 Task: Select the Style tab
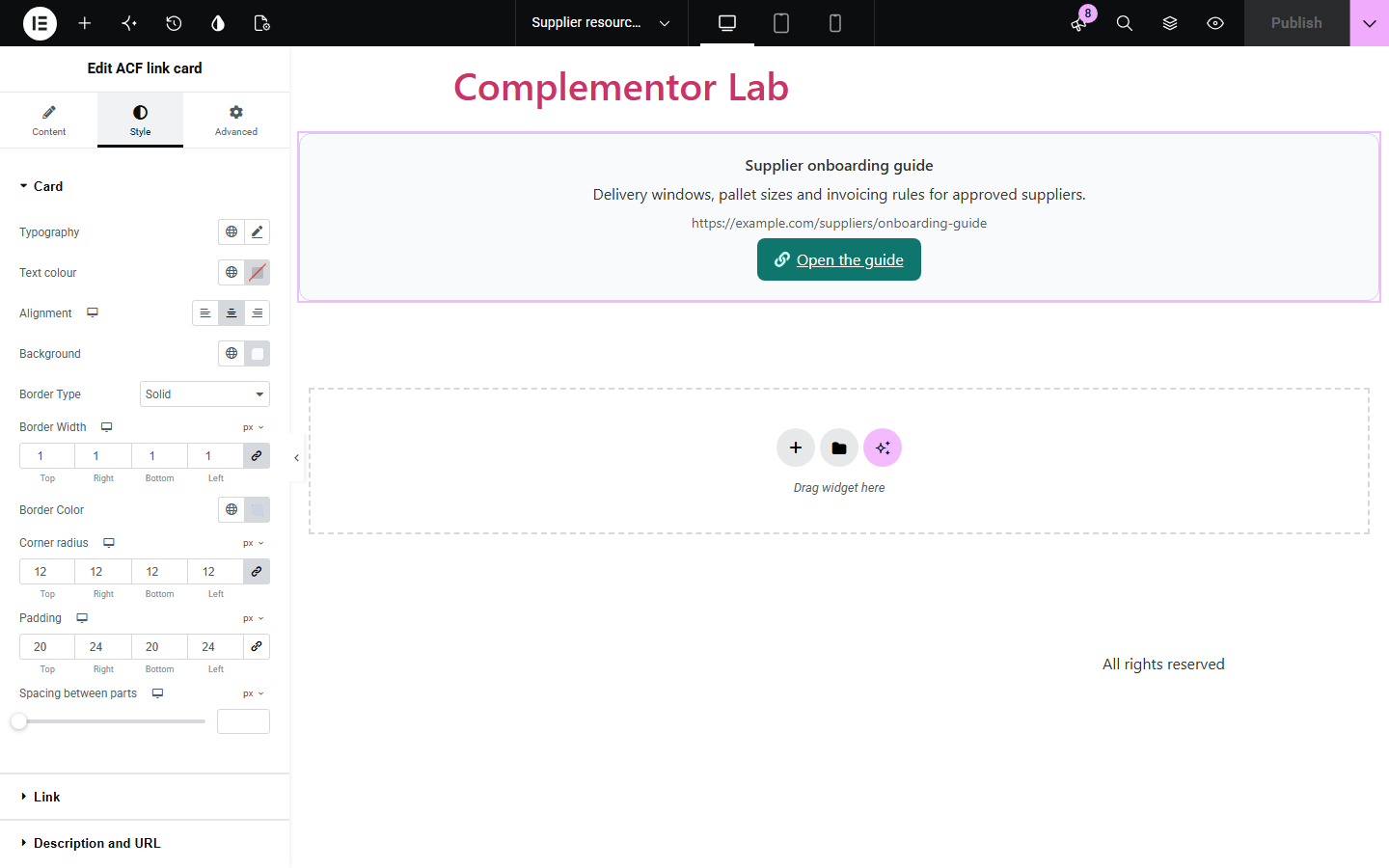click(x=141, y=120)
